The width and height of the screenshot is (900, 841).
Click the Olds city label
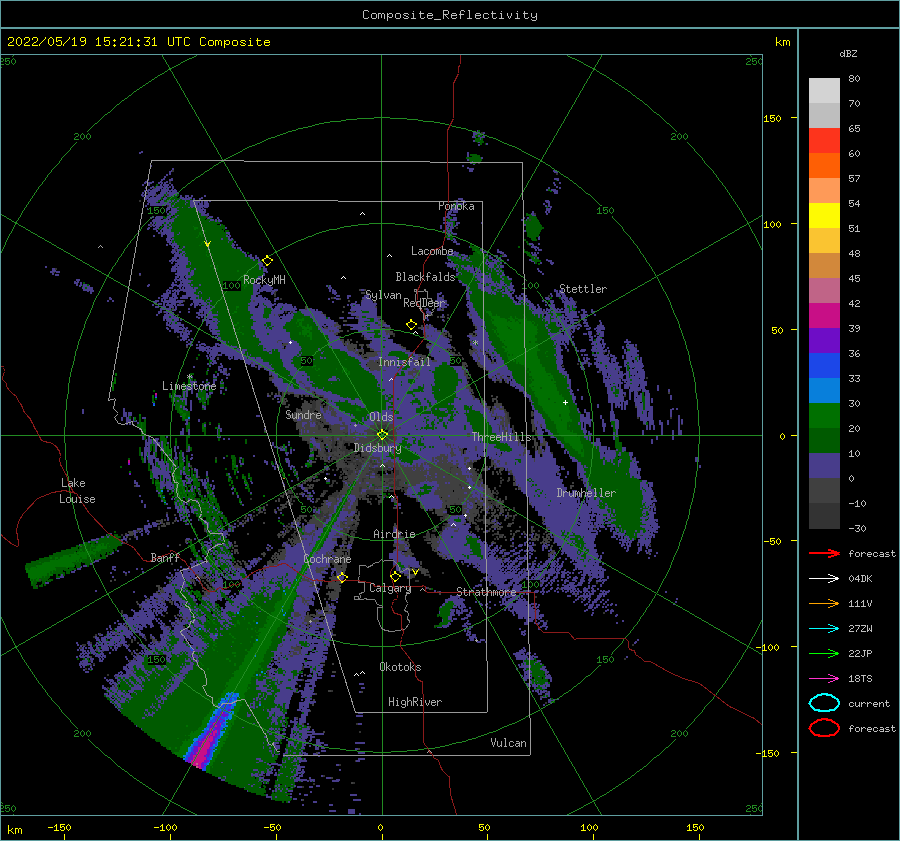click(x=381, y=417)
